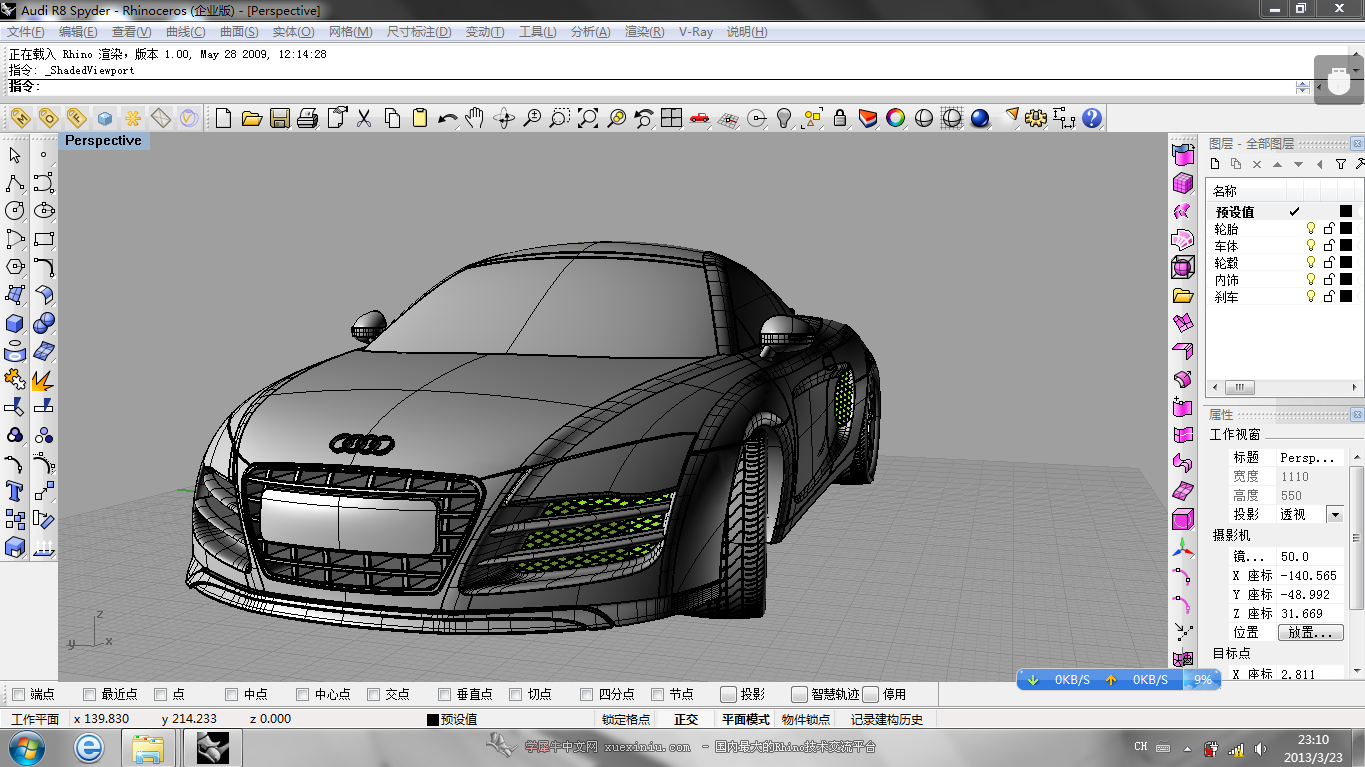
Task: Click the Explode icon in left toolbar
Action: click(44, 379)
